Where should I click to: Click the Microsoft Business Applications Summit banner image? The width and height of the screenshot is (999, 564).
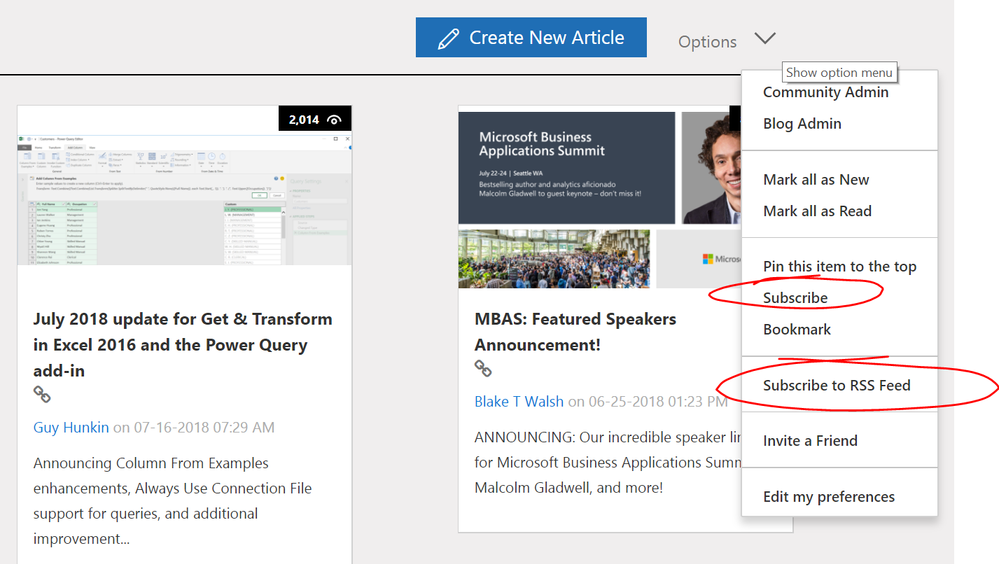pyautogui.click(x=566, y=168)
